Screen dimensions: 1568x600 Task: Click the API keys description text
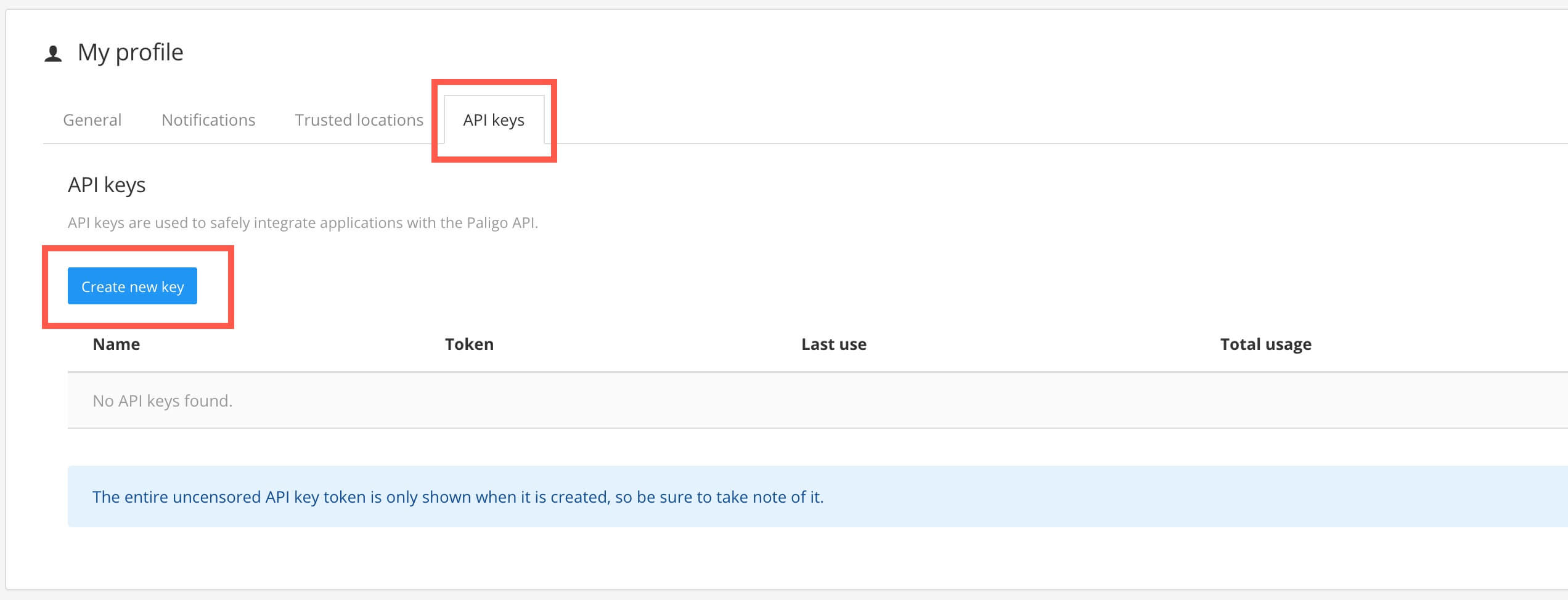click(303, 223)
